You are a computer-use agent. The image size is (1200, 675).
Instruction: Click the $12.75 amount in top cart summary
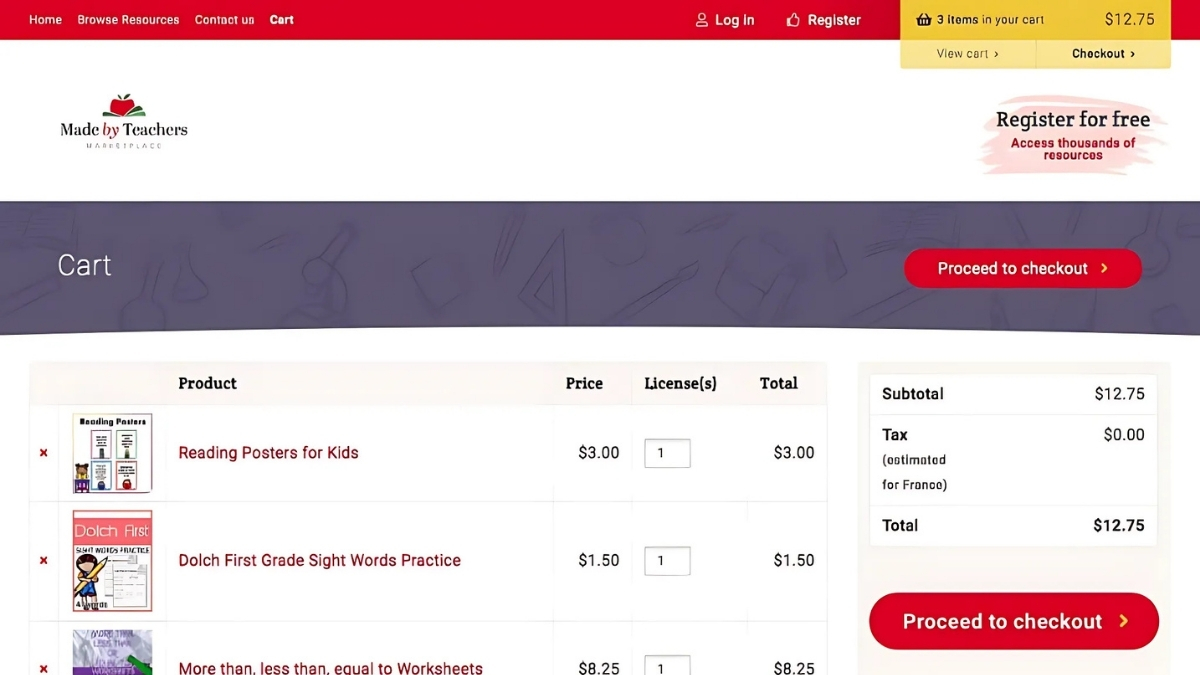(1129, 19)
